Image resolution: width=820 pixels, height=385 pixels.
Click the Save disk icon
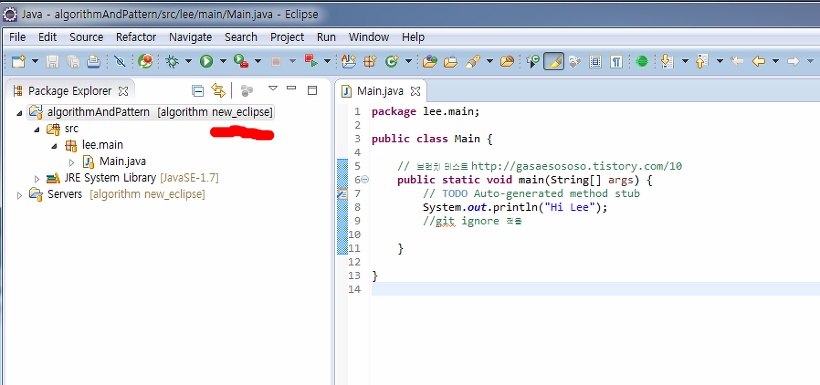(x=53, y=62)
